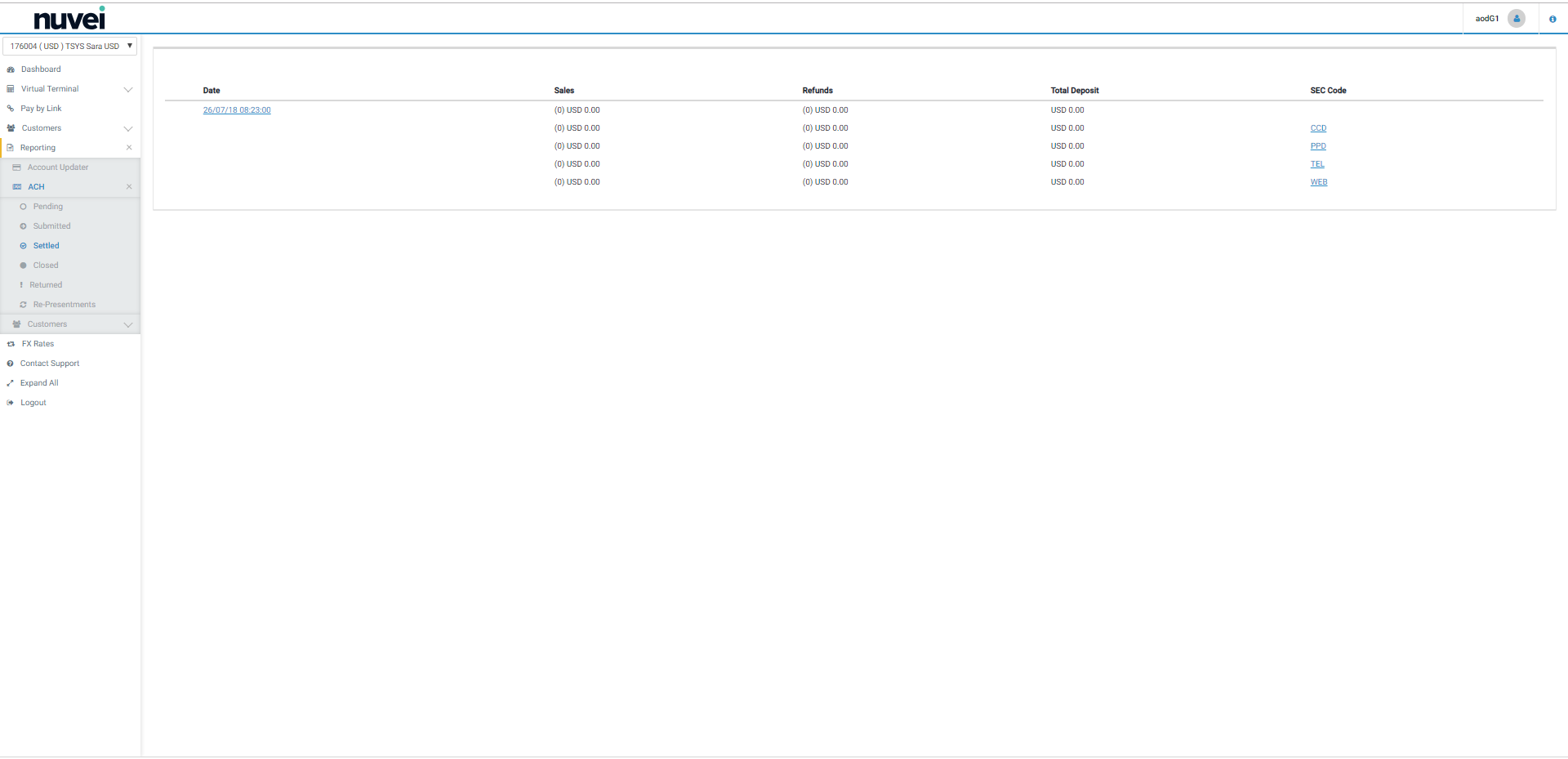Expand the Virtual Terminal menu chevron

click(128, 89)
